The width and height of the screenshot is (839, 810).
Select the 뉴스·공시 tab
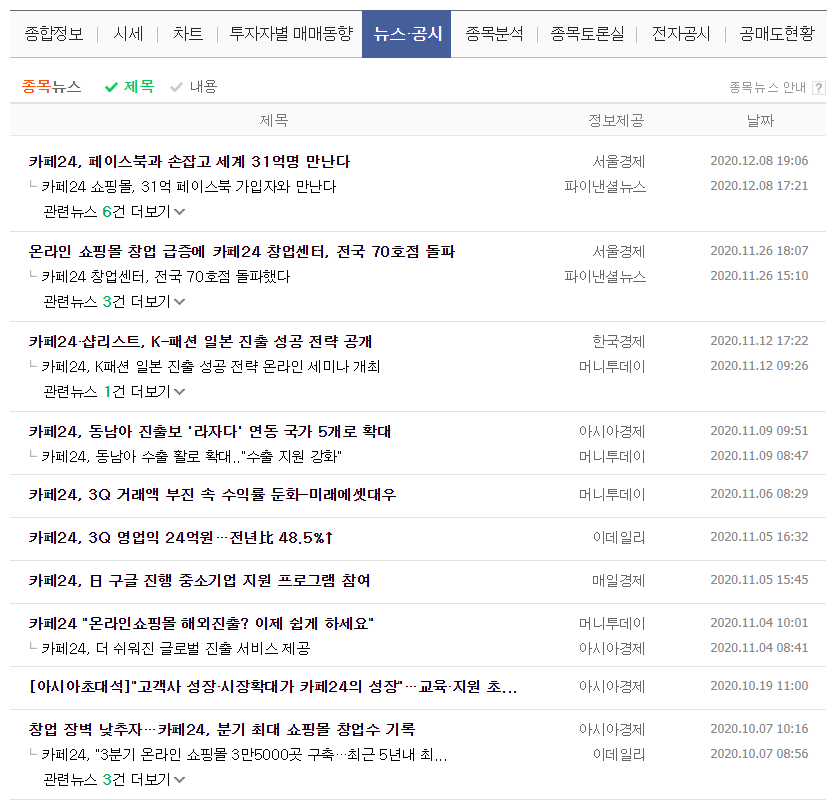[407, 34]
